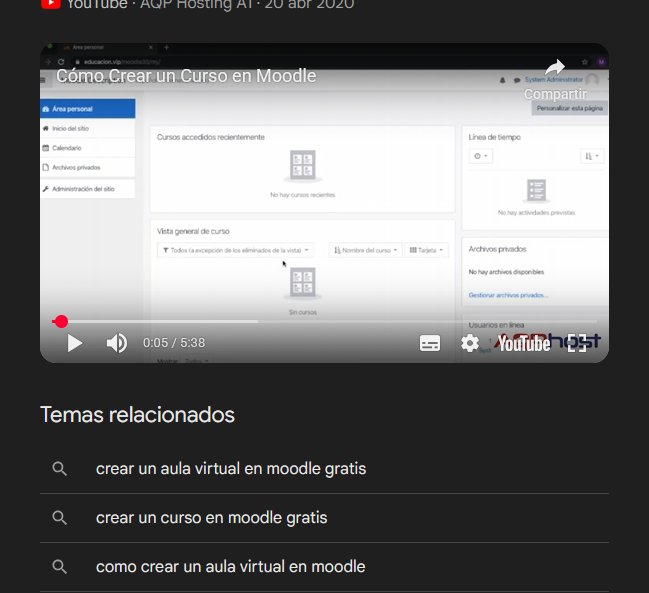
Task: Play the Moodle course video
Action: [75, 343]
